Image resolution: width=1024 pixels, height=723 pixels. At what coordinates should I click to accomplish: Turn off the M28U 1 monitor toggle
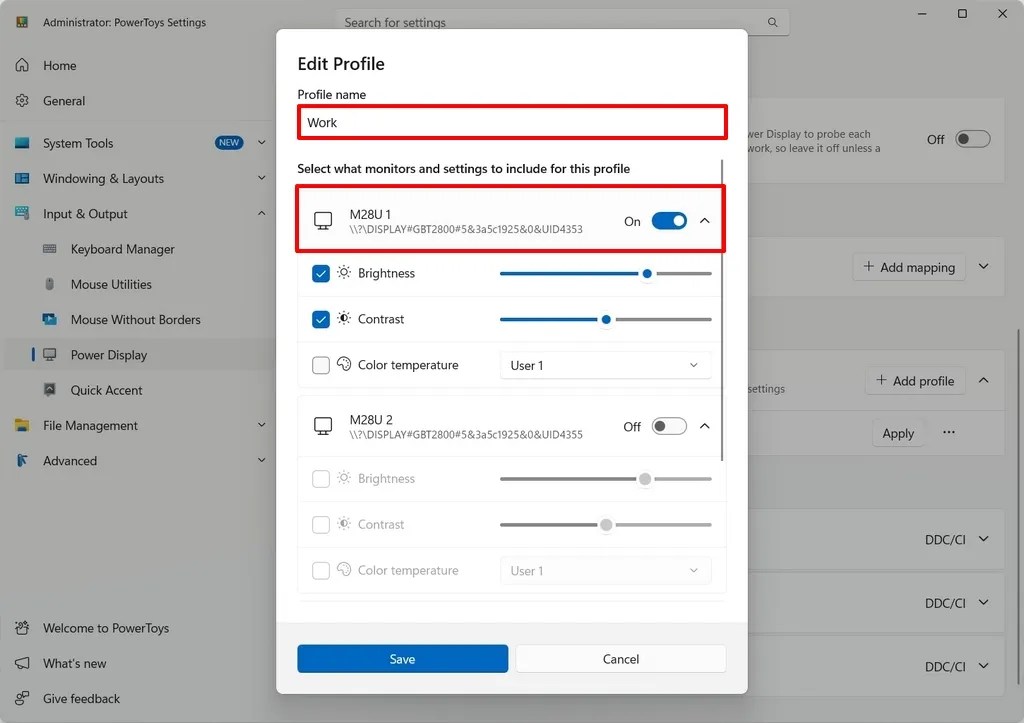coord(669,221)
